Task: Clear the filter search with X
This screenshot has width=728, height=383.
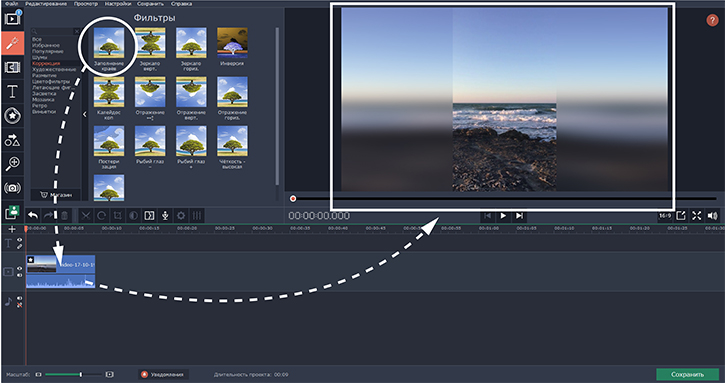Action: (77, 32)
